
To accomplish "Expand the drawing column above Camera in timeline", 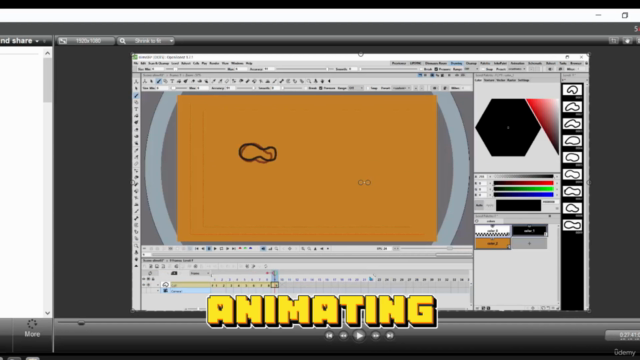I will coord(158,285).
